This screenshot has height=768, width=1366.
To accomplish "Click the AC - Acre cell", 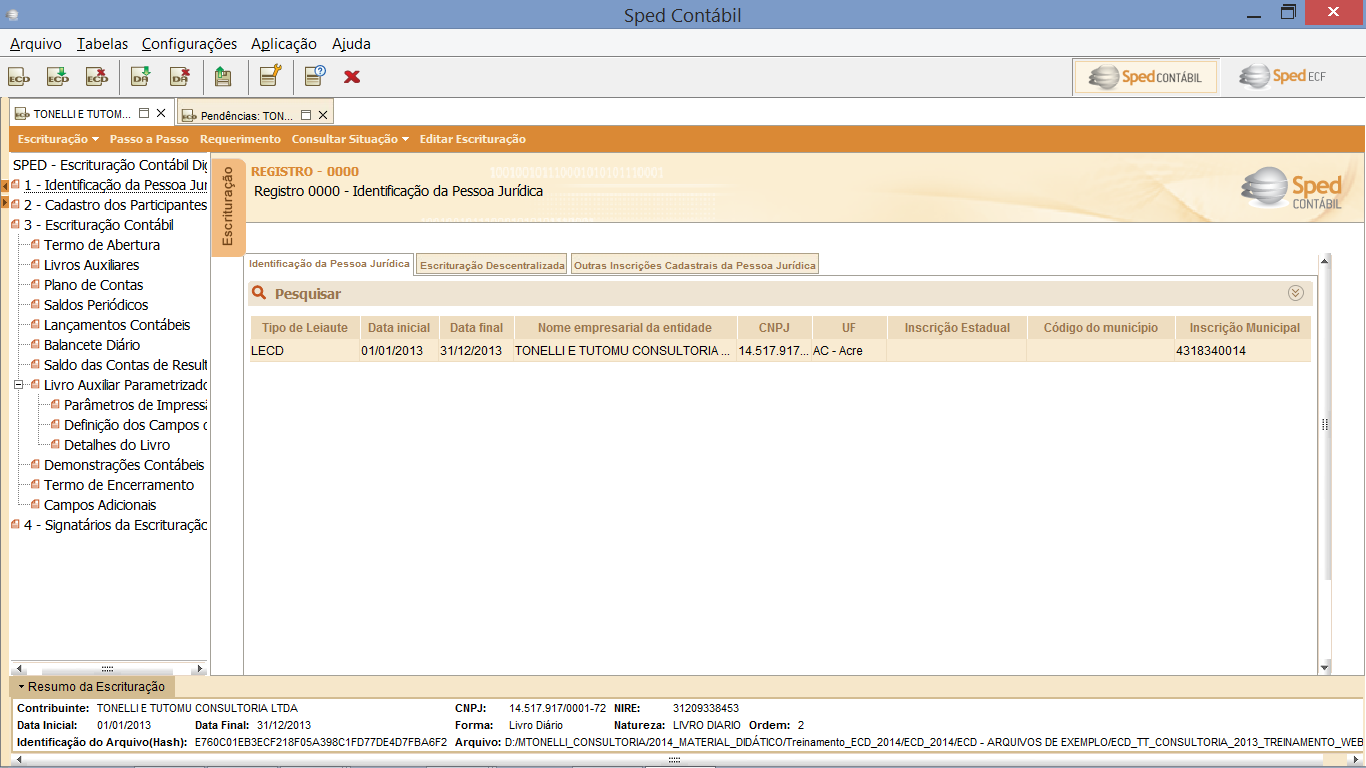I will point(848,351).
